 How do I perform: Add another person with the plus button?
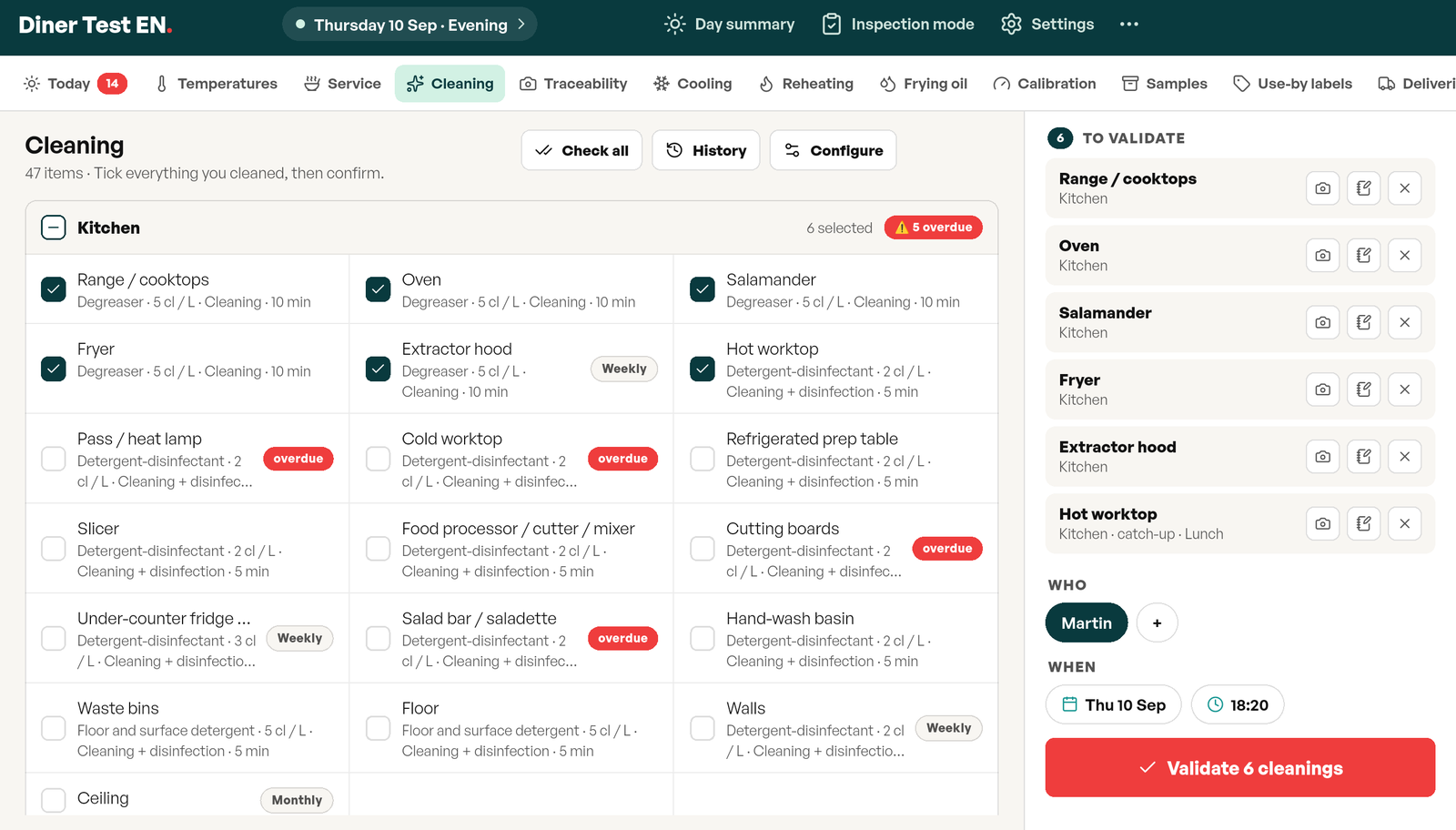point(1157,623)
